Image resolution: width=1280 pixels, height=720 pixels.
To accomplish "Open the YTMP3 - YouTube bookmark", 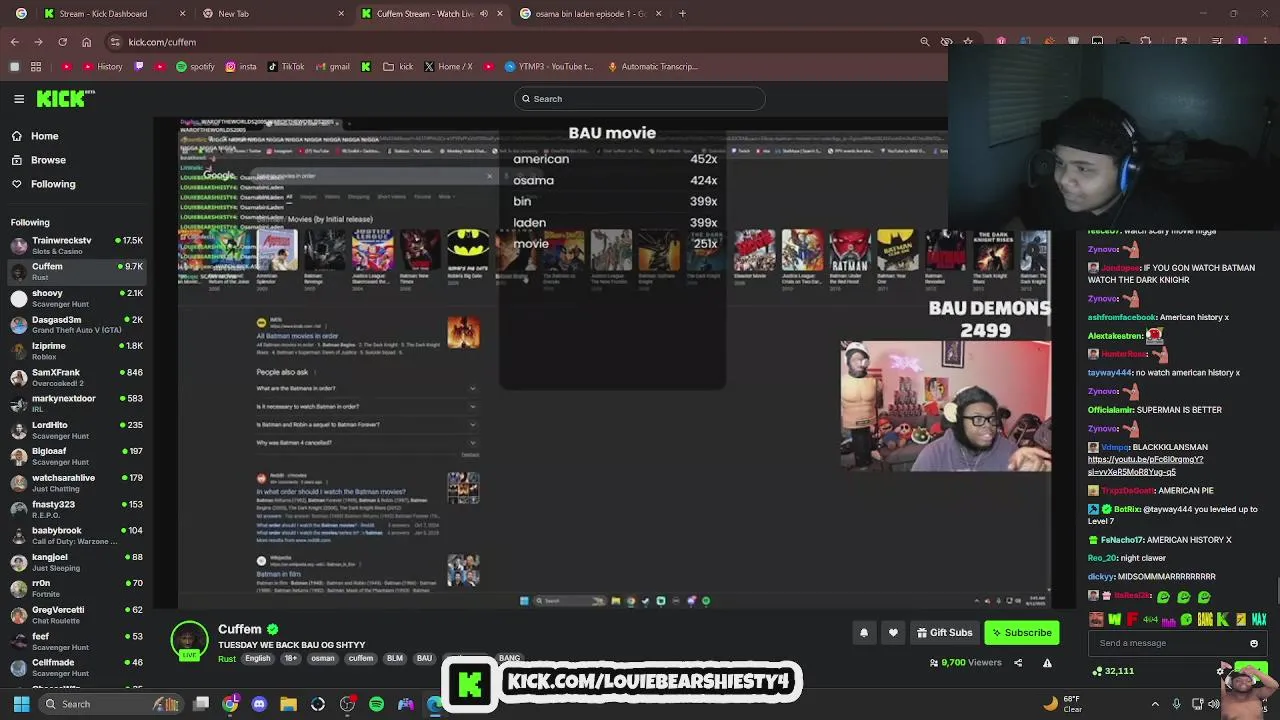I will 549,67.
